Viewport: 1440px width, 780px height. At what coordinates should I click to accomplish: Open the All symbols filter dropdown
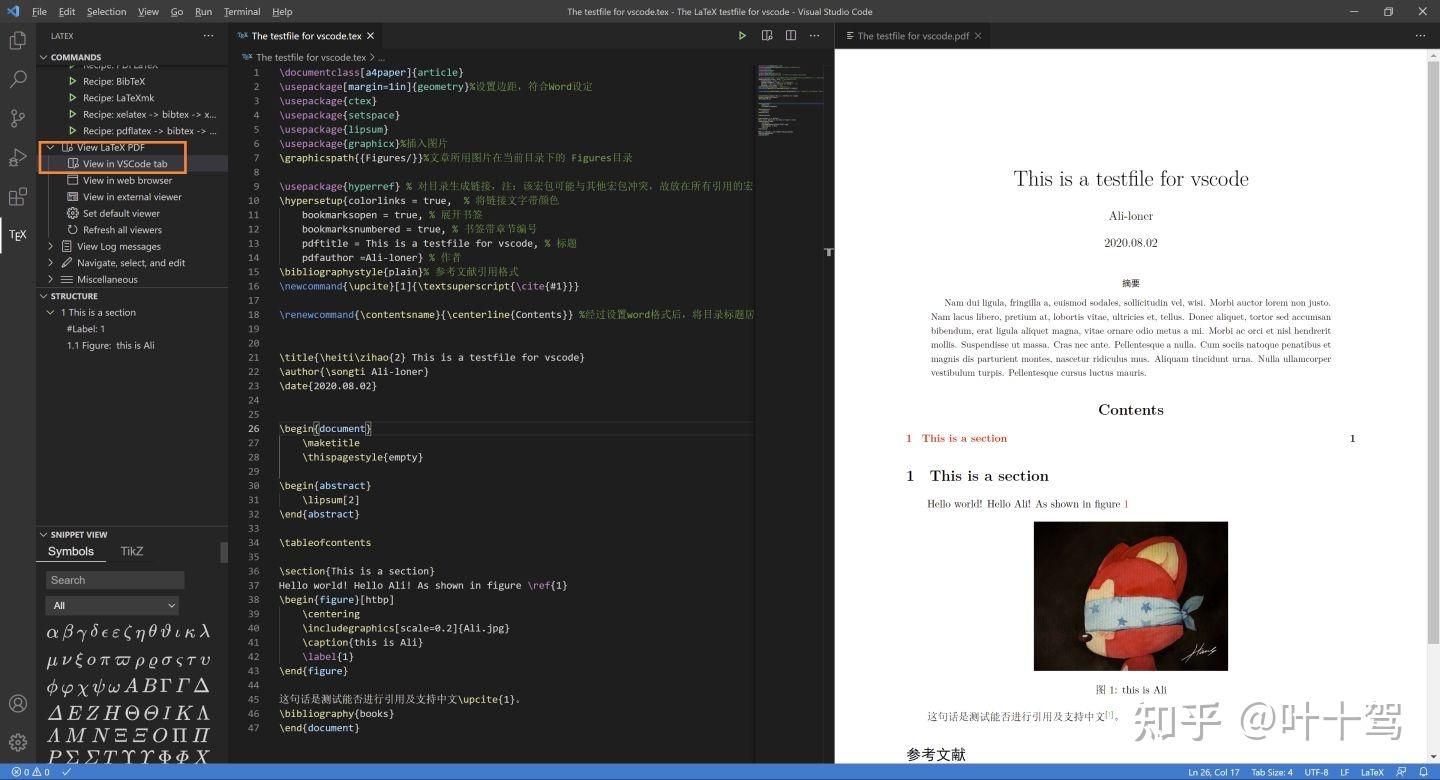(112, 605)
